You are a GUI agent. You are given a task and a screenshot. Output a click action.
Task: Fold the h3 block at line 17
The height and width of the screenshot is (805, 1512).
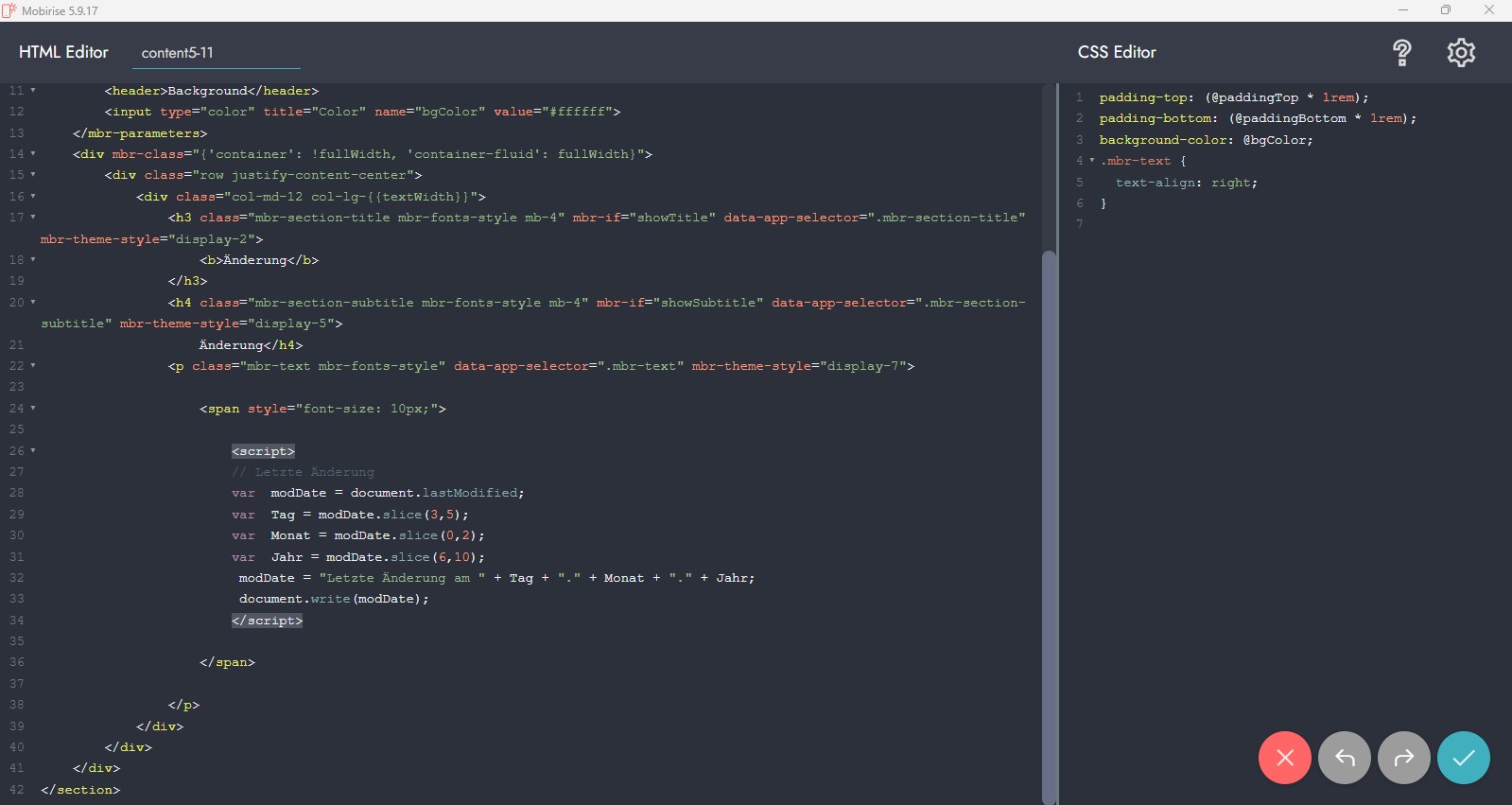[x=33, y=218]
